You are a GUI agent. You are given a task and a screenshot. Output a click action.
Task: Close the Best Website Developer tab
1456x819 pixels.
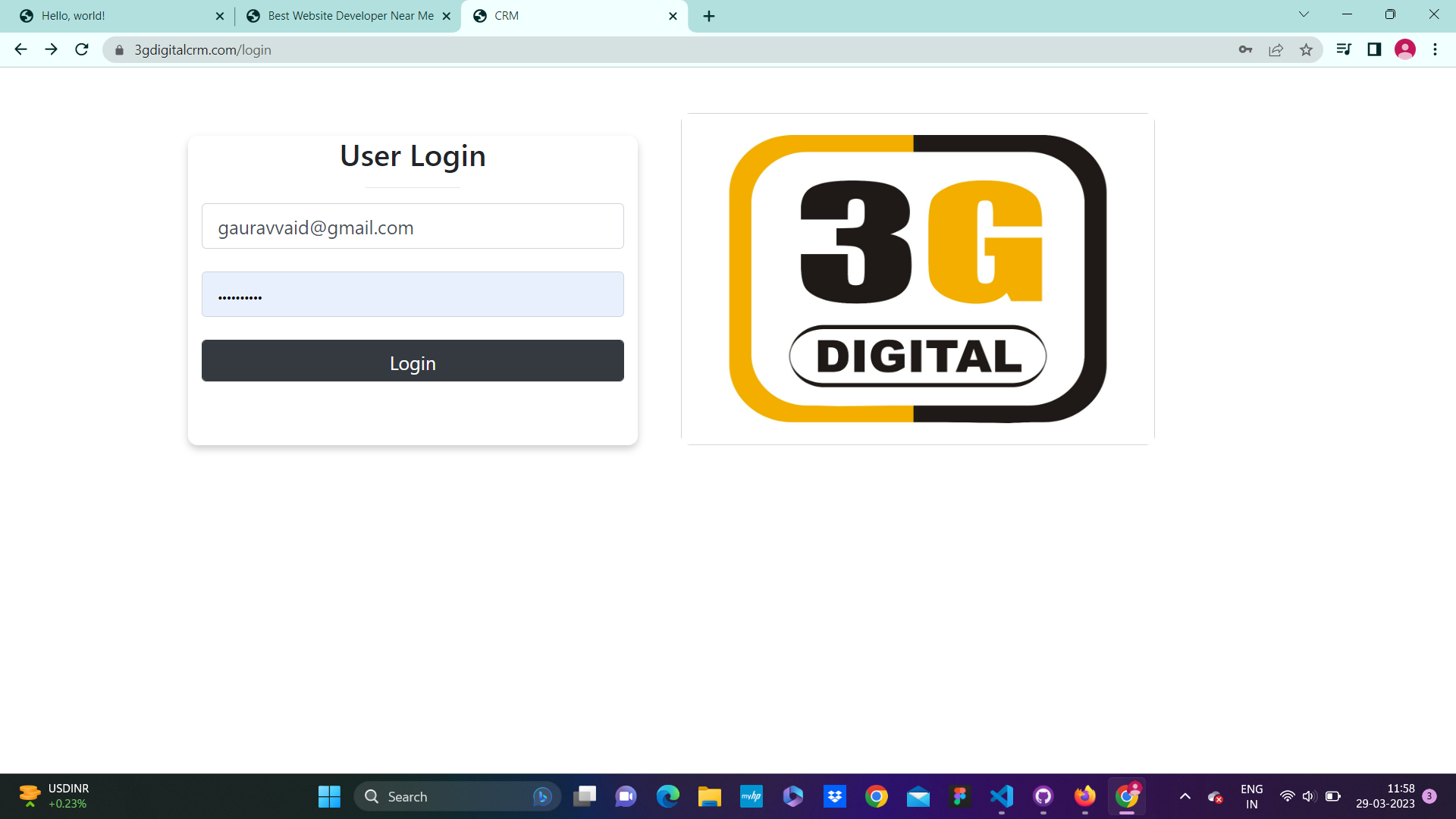[x=446, y=16]
